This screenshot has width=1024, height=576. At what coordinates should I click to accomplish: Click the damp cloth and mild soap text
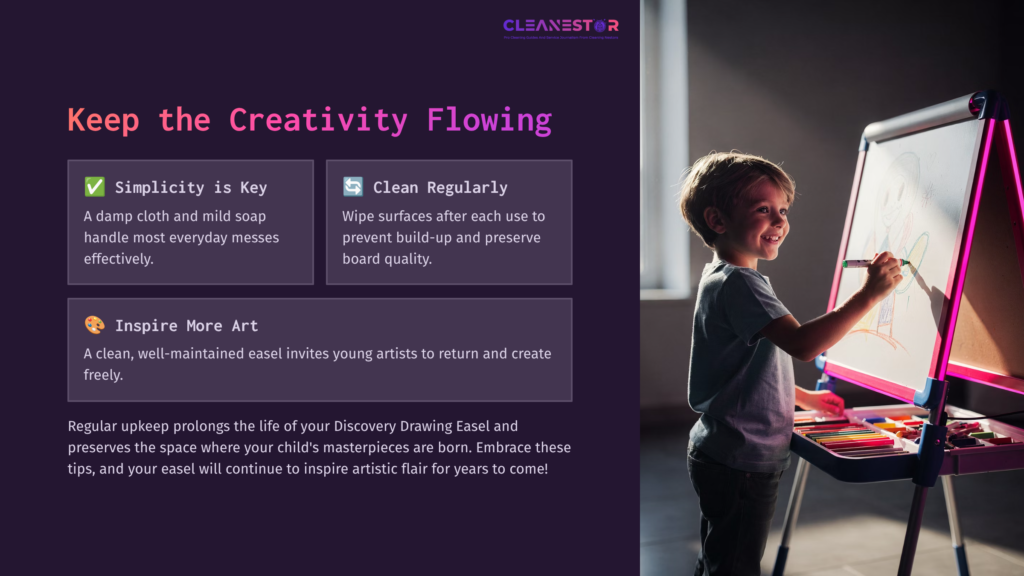182,237
